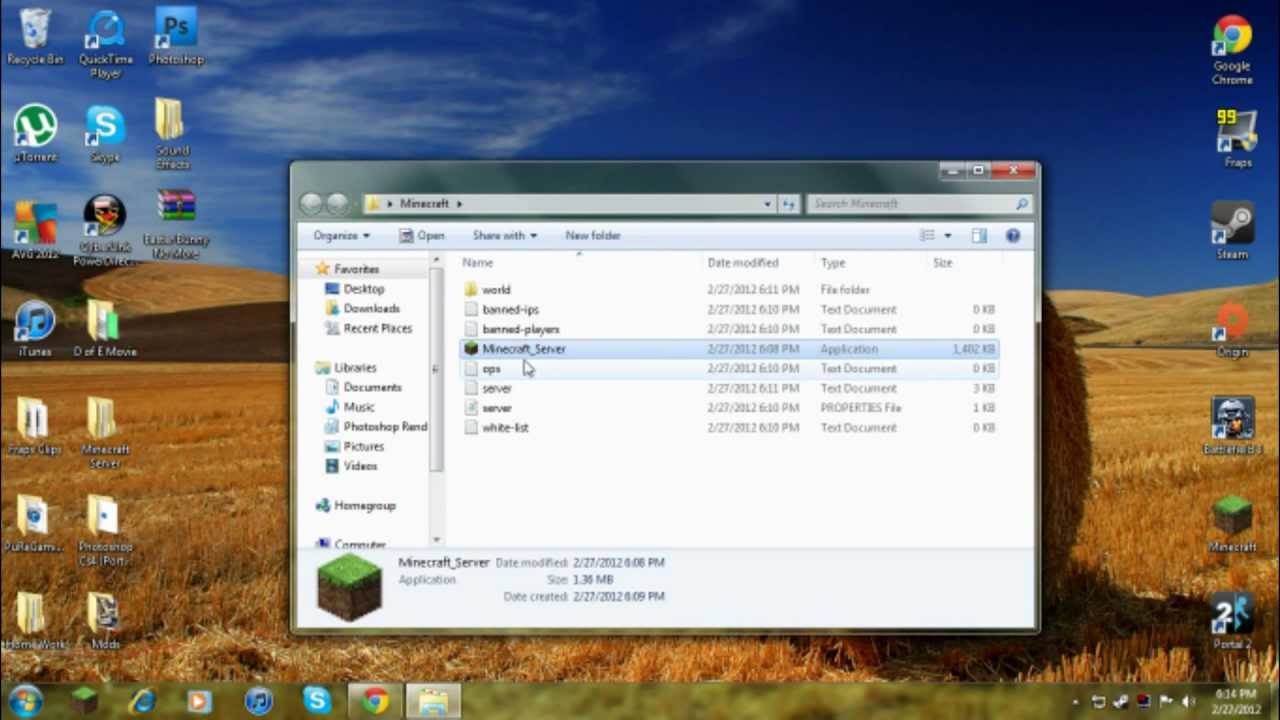Open the view options dropdown arrow
The image size is (1280, 720).
(x=948, y=235)
